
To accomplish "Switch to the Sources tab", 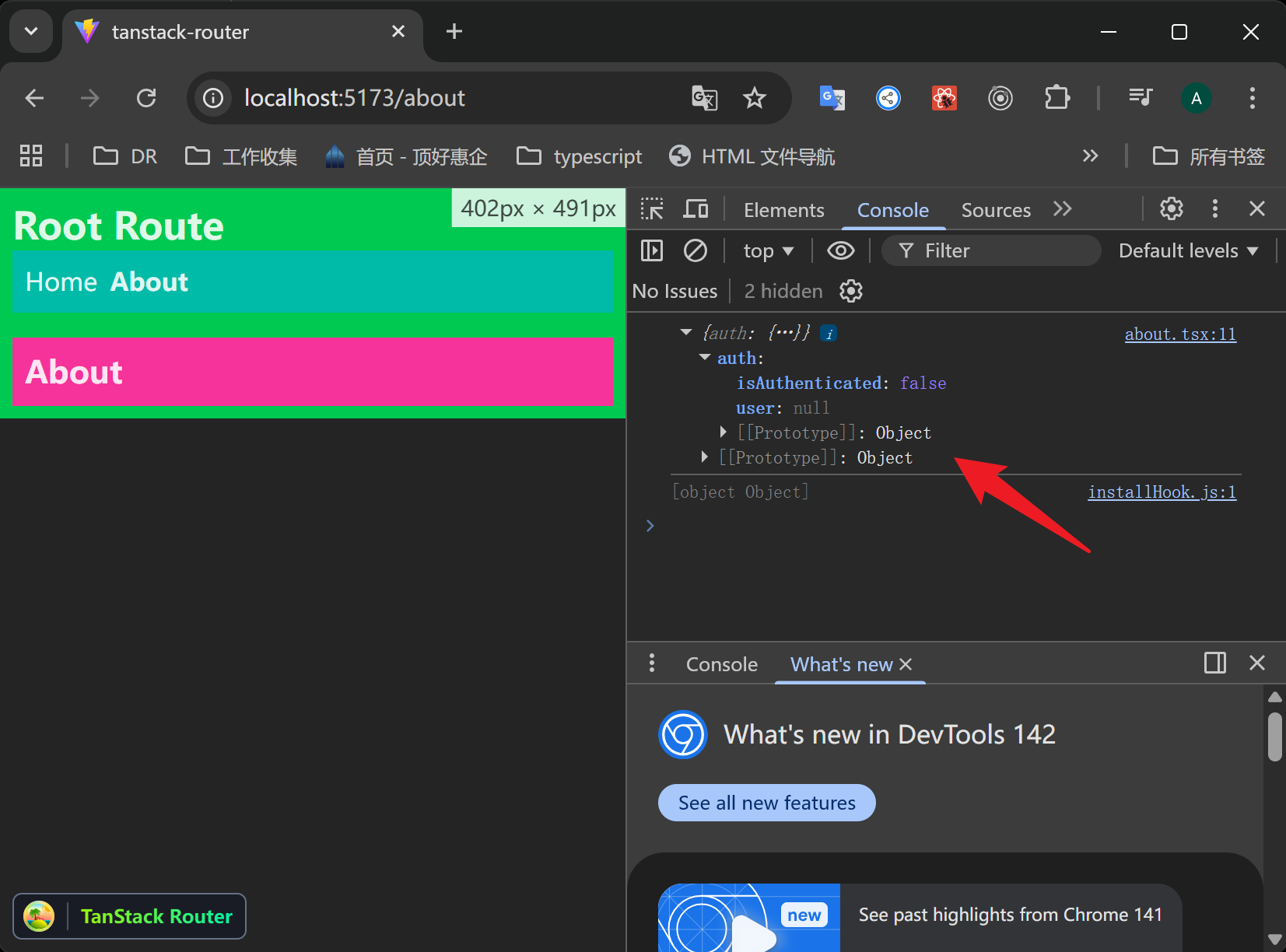I will pos(995,210).
